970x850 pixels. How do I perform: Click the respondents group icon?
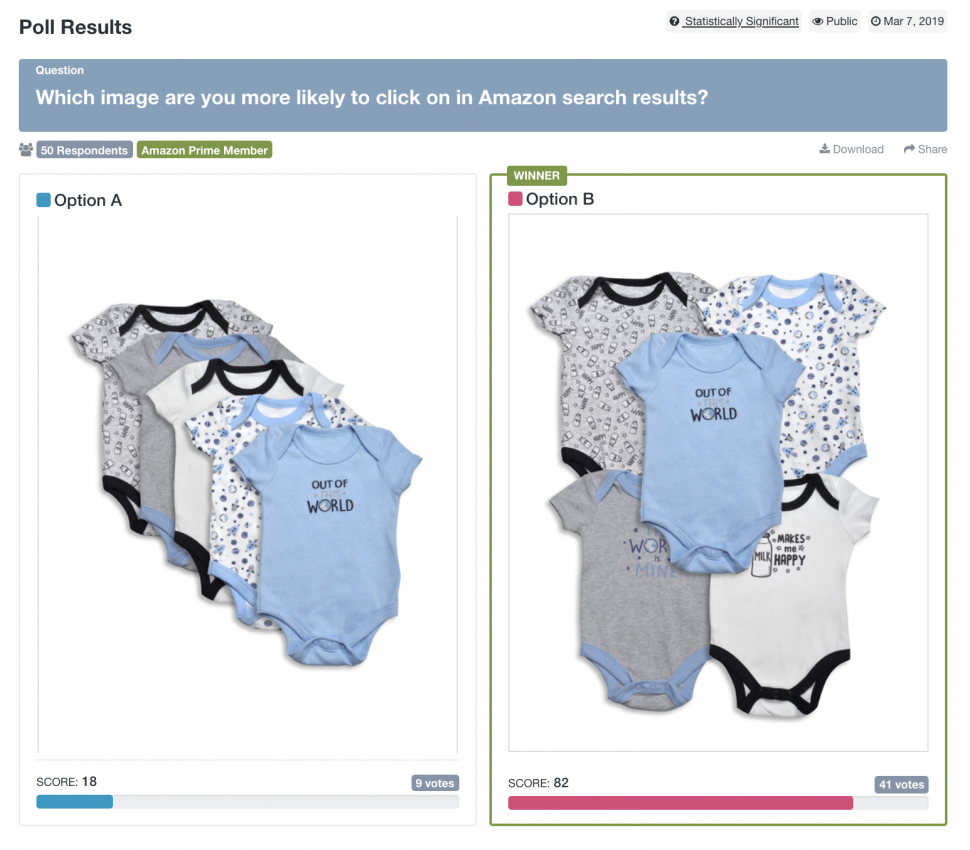pos(26,150)
